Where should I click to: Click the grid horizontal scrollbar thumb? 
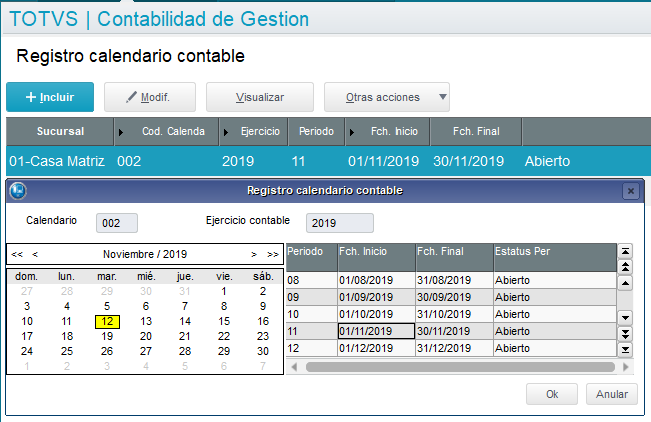click(460, 367)
